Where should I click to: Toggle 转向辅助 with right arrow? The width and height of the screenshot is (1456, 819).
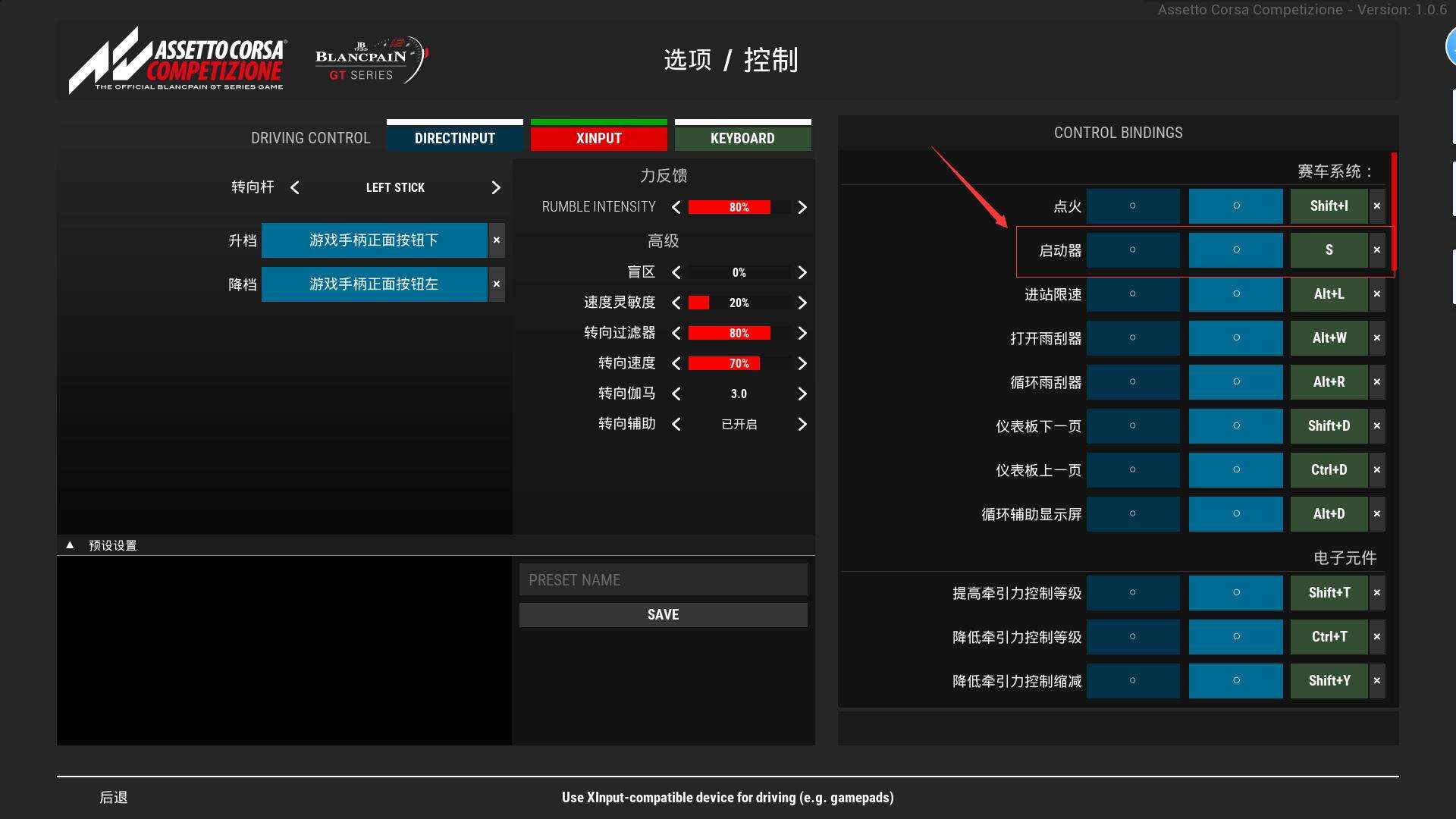point(802,424)
